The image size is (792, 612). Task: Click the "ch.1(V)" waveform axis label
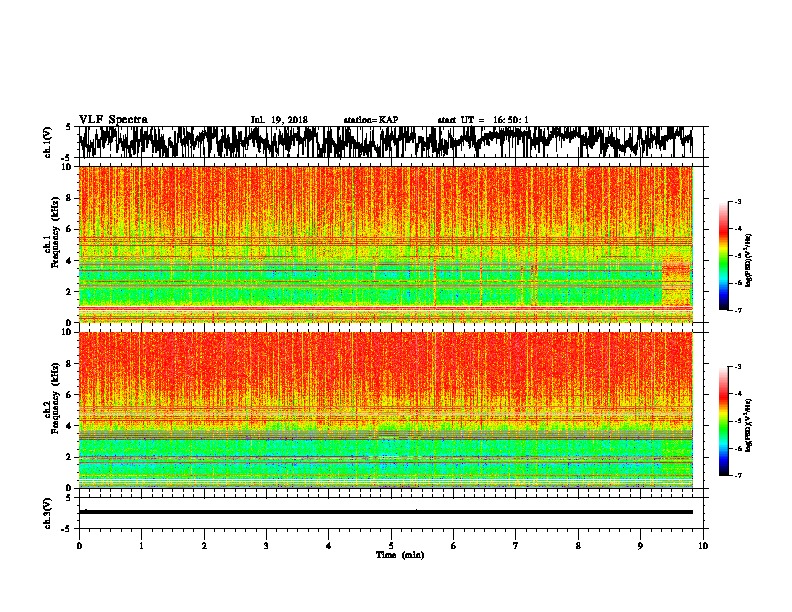click(x=47, y=142)
